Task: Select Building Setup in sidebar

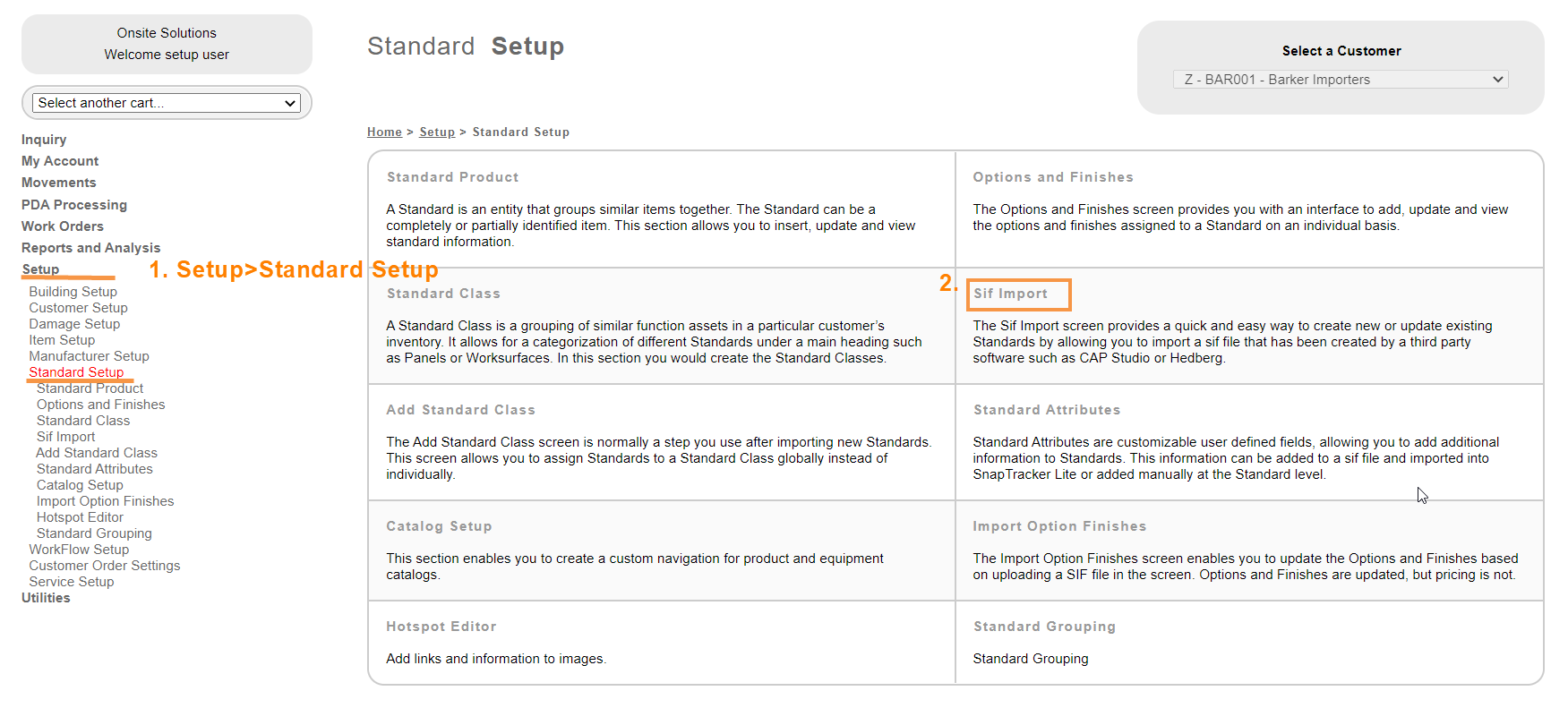Action: (73, 291)
